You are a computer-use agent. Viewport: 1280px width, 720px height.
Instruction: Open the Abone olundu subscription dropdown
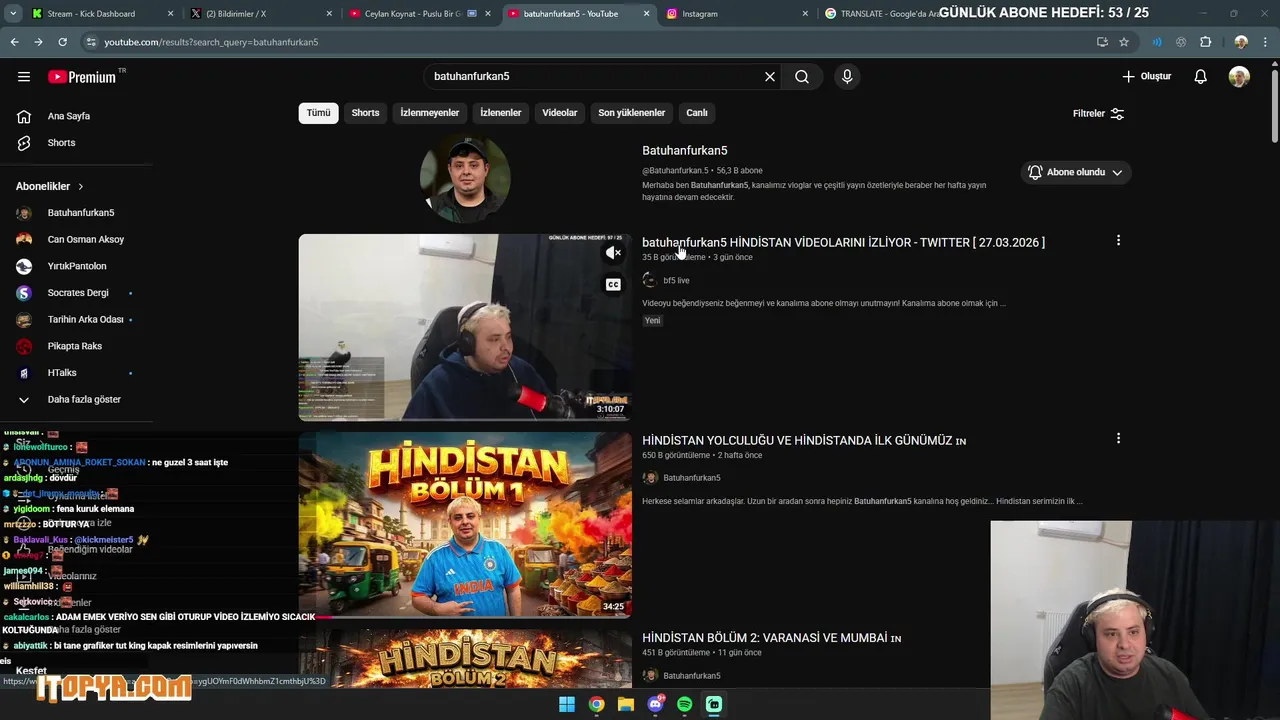(x=1076, y=172)
